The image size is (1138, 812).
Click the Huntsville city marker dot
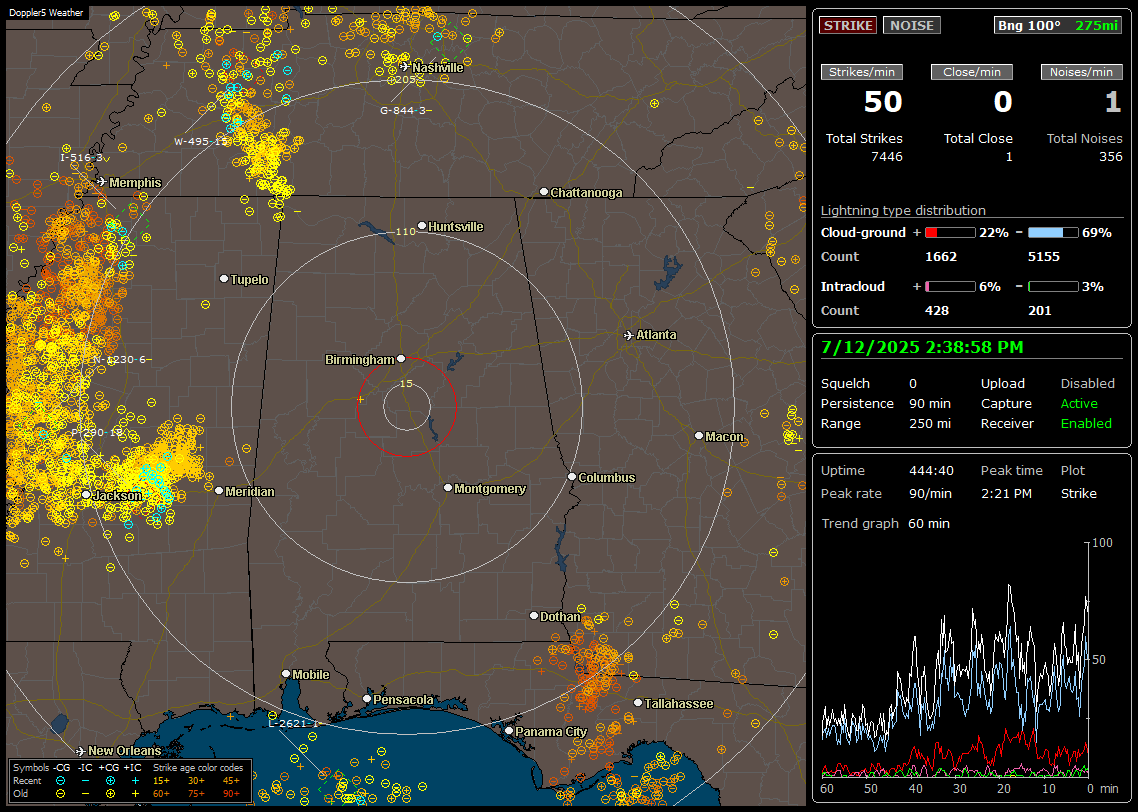coord(422,226)
